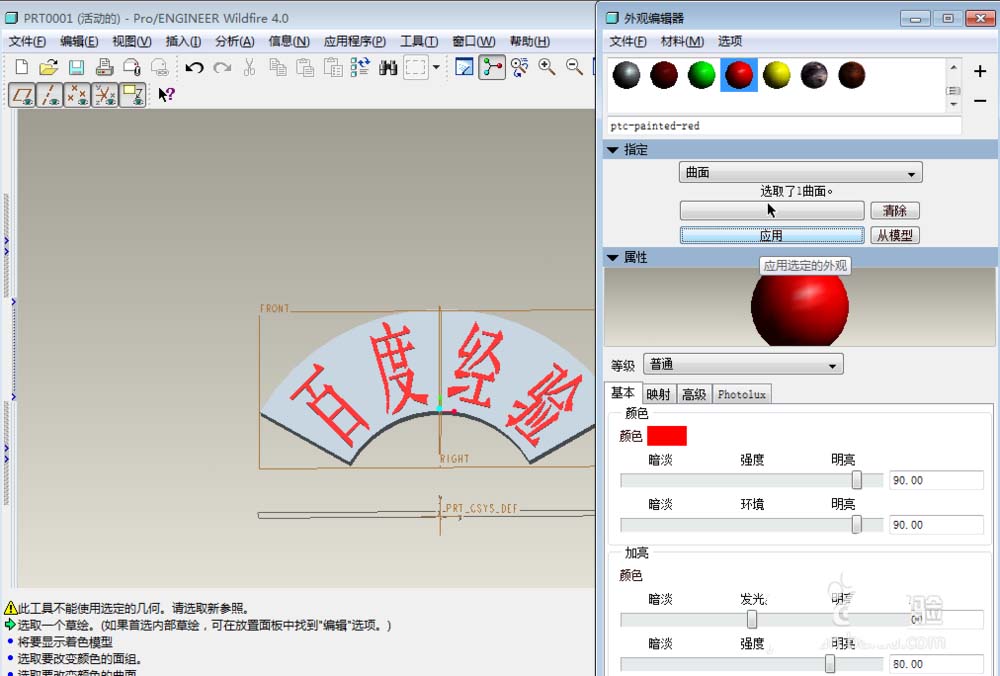Click the 从模型 button

tap(895, 235)
